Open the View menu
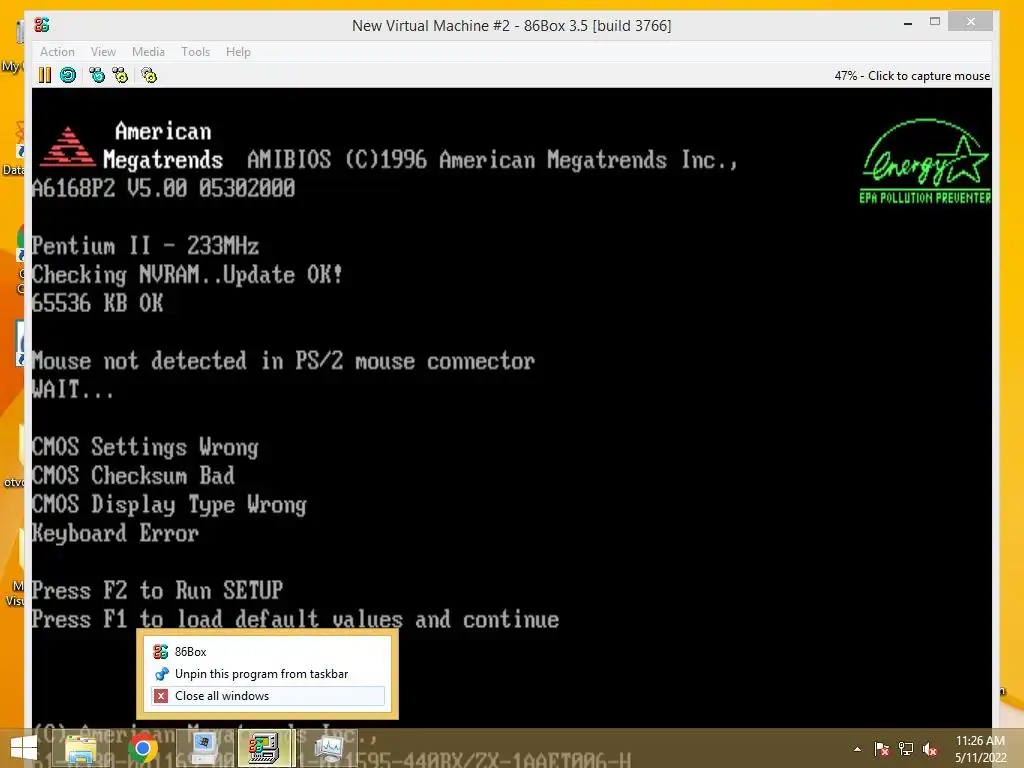1024x768 pixels. (103, 52)
